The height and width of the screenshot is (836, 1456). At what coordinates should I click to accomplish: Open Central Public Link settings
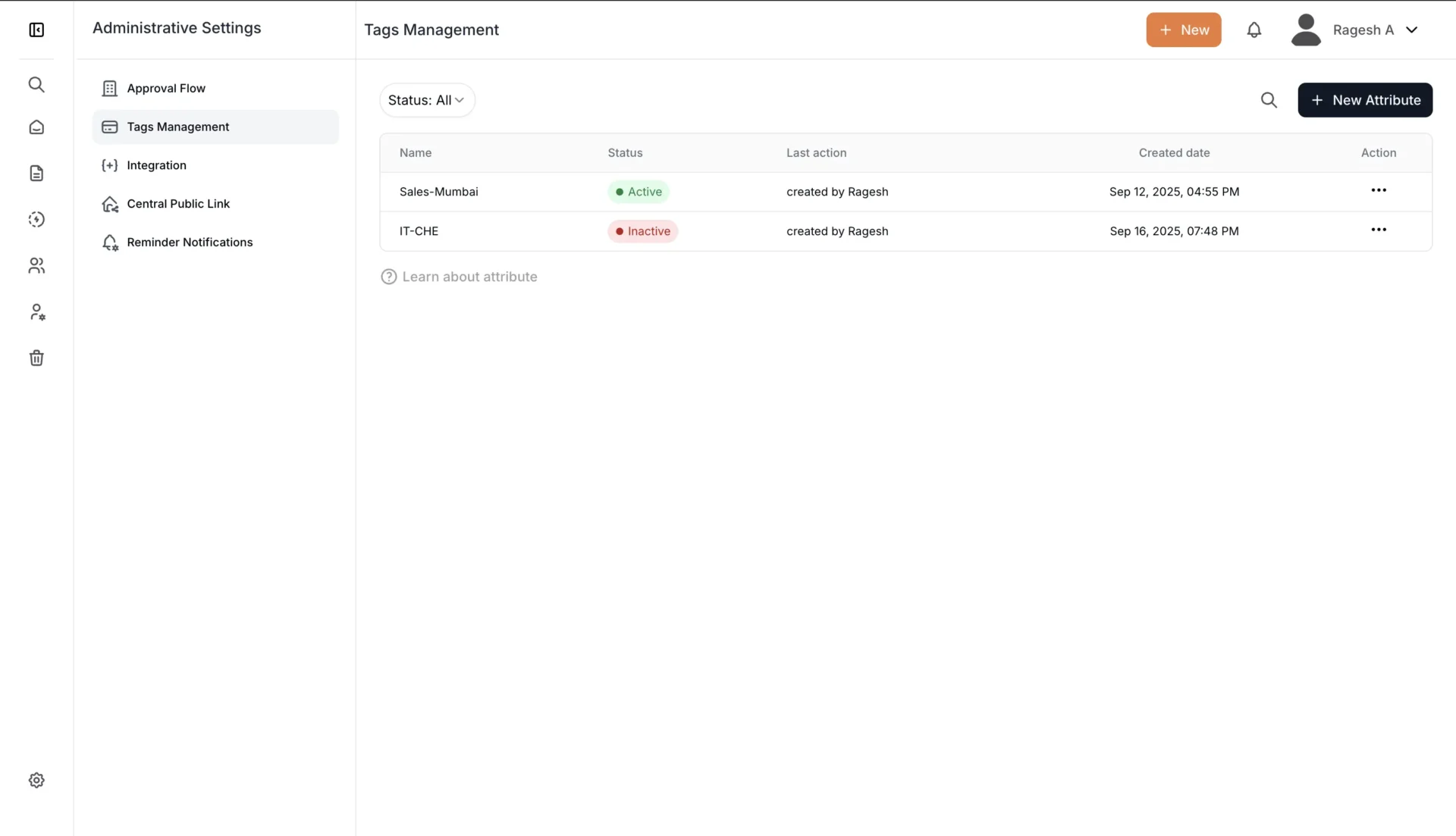[x=177, y=203]
